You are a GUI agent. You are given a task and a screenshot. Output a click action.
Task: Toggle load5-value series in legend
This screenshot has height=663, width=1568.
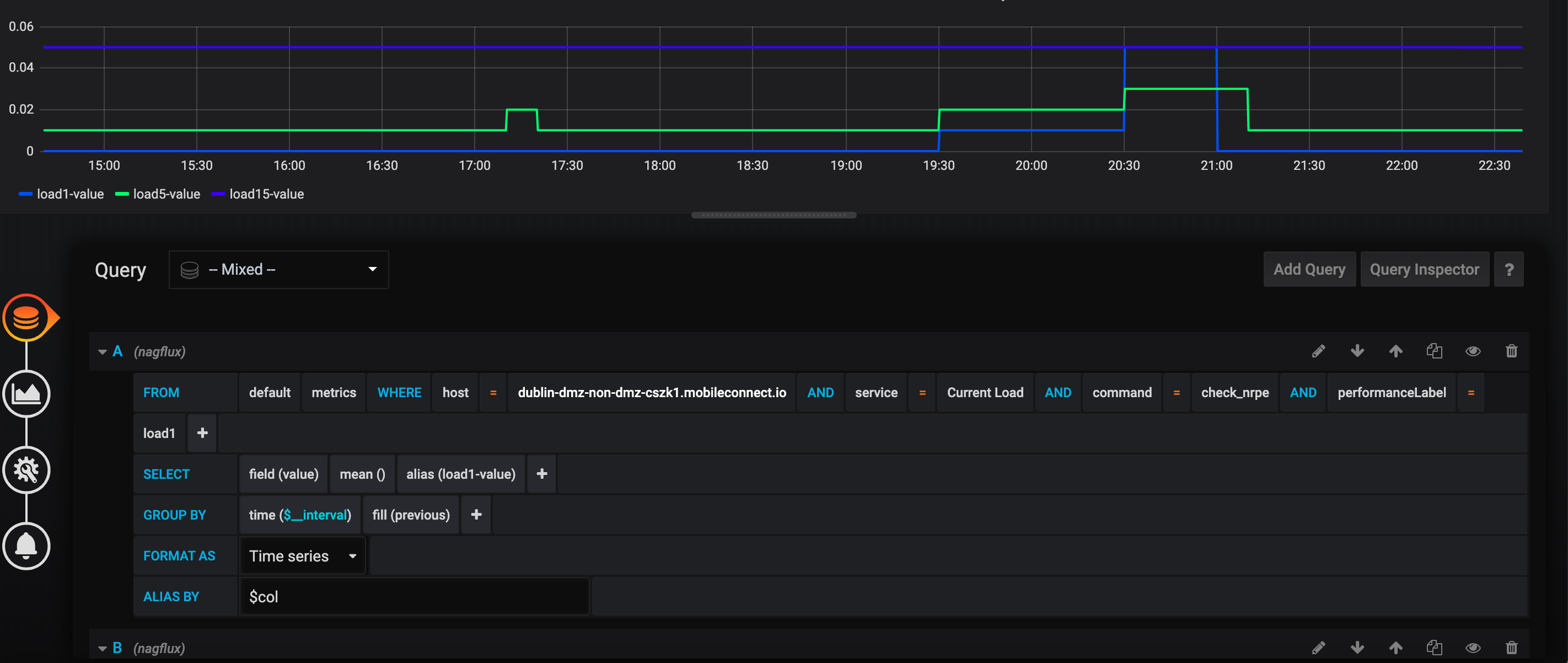[166, 194]
